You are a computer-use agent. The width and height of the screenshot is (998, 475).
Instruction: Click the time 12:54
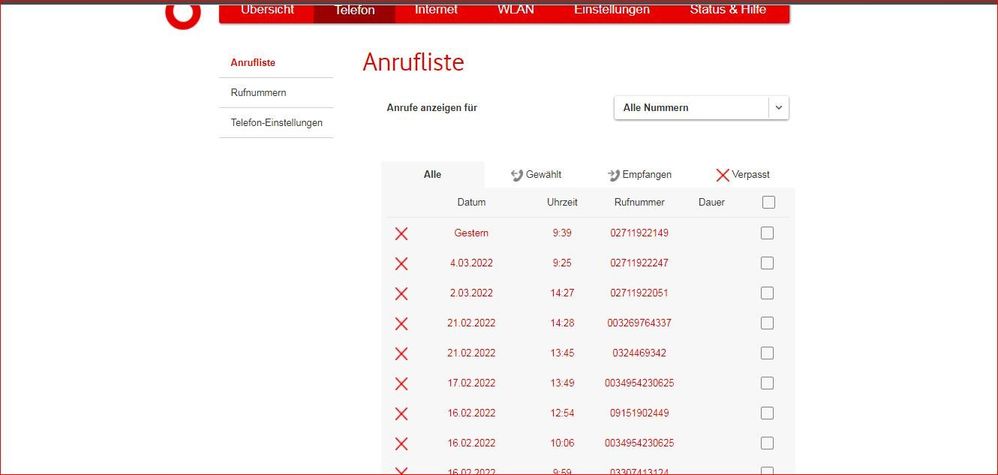click(x=562, y=413)
